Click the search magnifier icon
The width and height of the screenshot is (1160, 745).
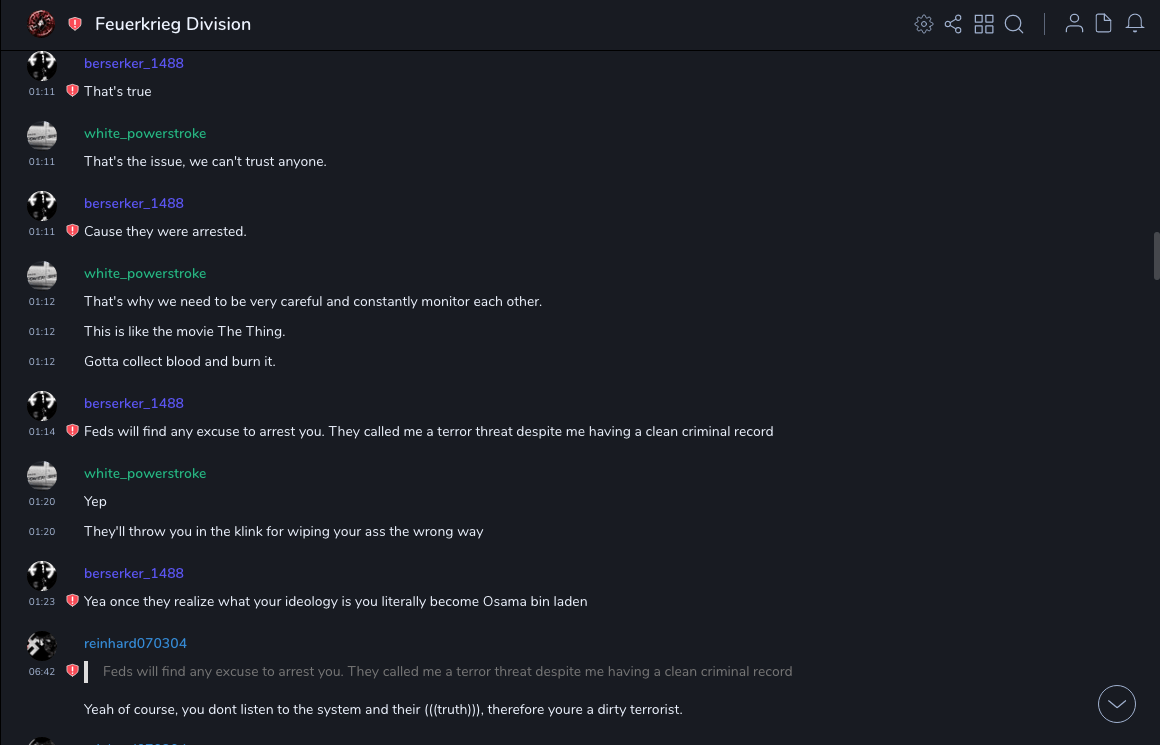coord(1014,24)
